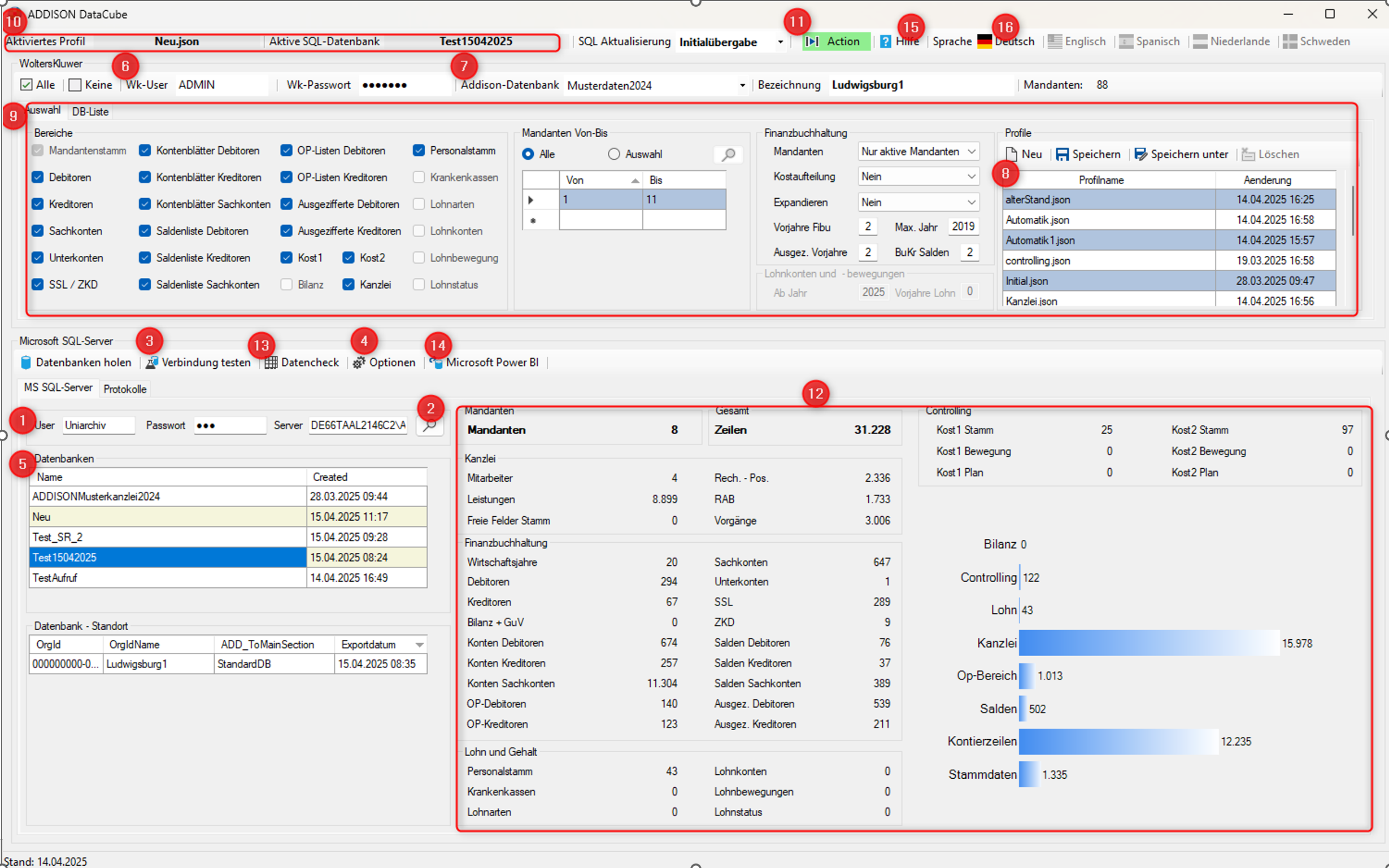Uncheck OP-Listen Kreditoren checkbox
This screenshot has width=1389, height=868.
(286, 177)
